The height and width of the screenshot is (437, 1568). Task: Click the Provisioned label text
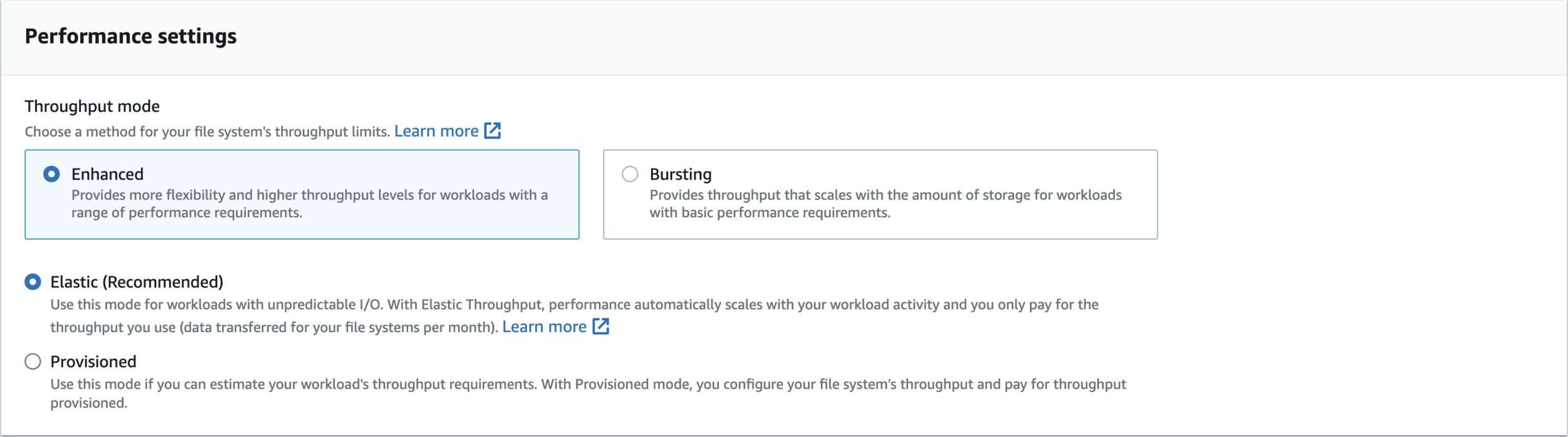tap(93, 362)
